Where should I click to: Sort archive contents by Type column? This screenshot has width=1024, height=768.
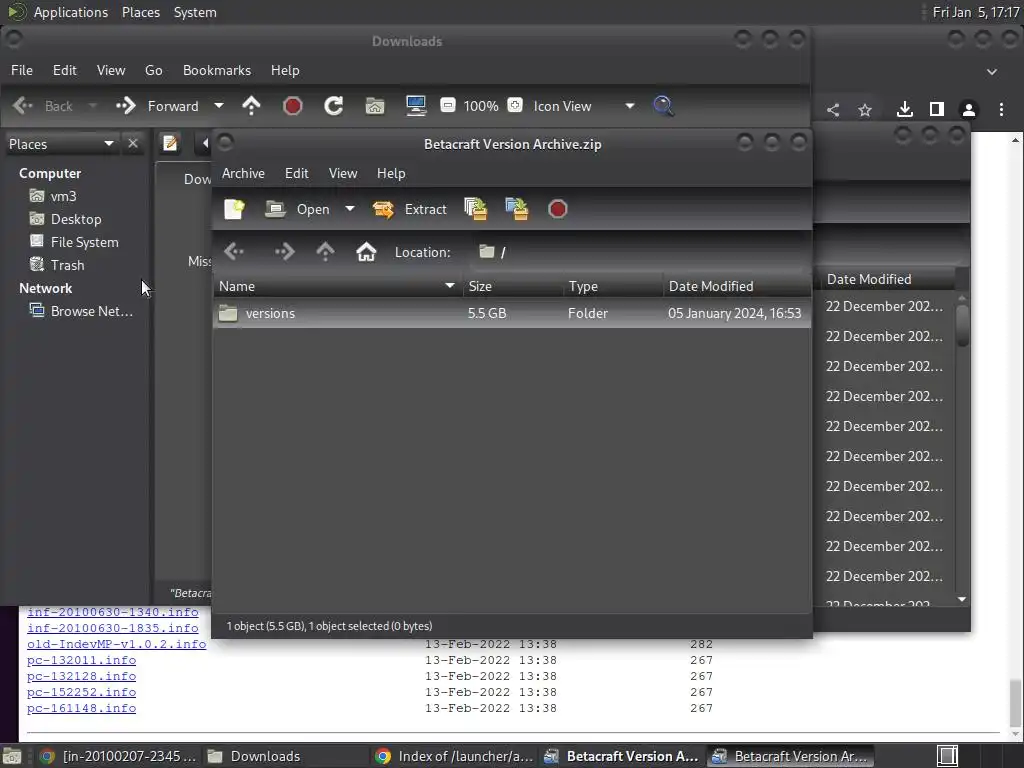pos(613,286)
